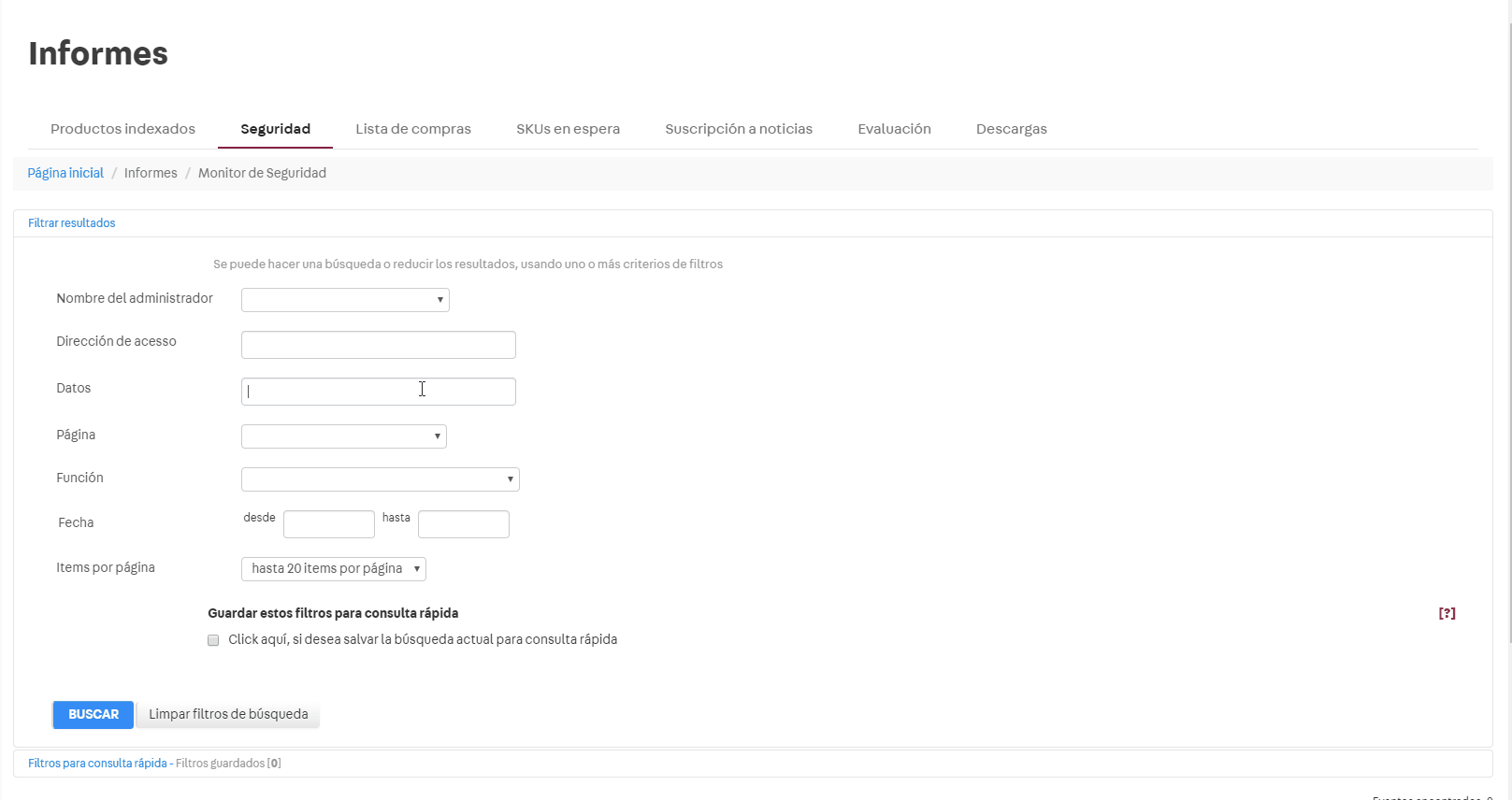The image size is (1512, 800).
Task: Go to Página inicial breadcrumb link
Action: tap(65, 173)
